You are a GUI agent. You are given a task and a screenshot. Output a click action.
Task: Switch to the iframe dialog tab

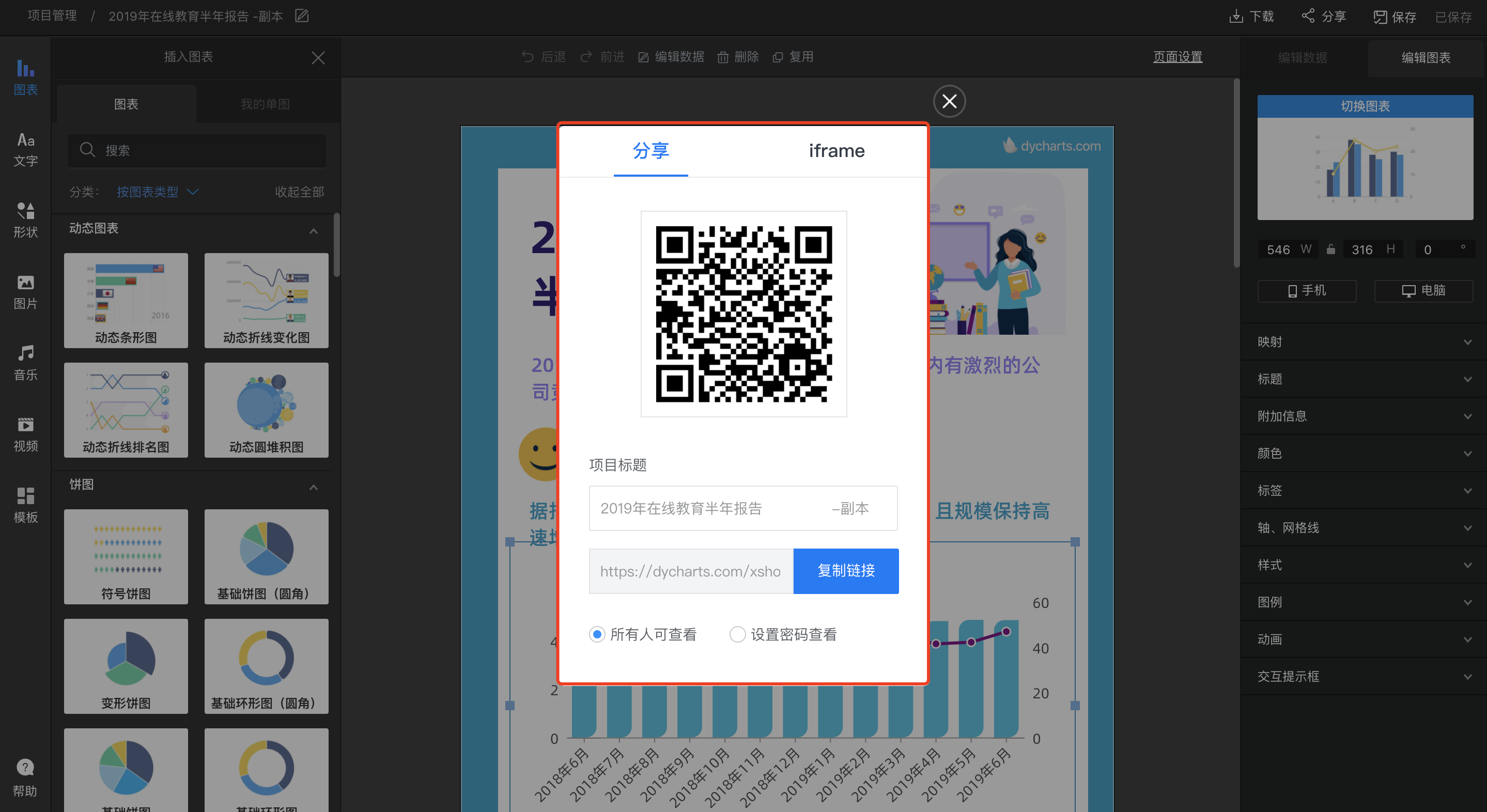tap(837, 151)
